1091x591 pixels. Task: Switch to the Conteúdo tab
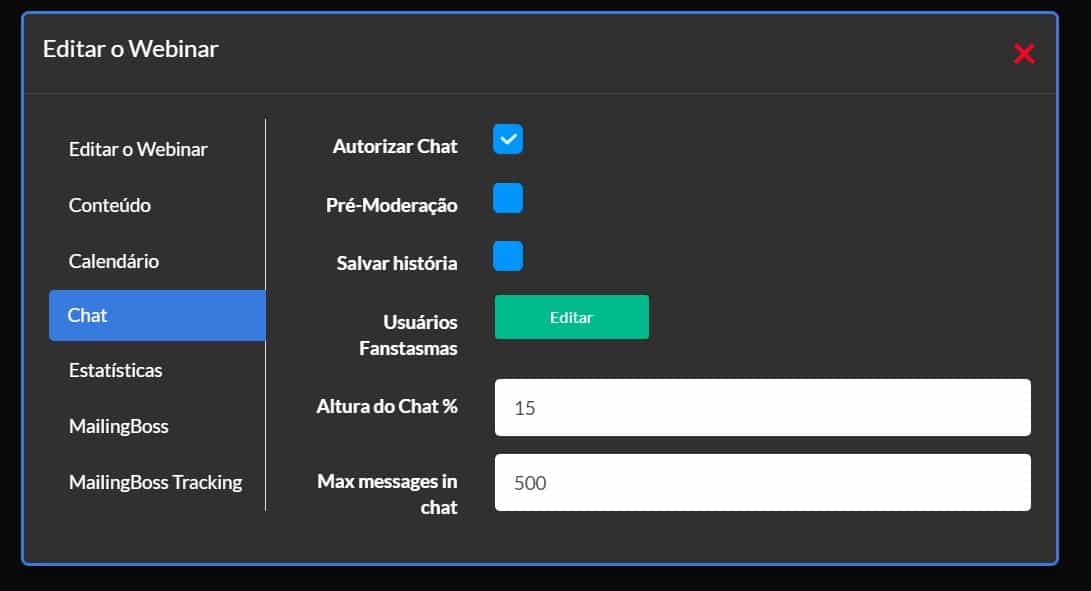point(110,205)
